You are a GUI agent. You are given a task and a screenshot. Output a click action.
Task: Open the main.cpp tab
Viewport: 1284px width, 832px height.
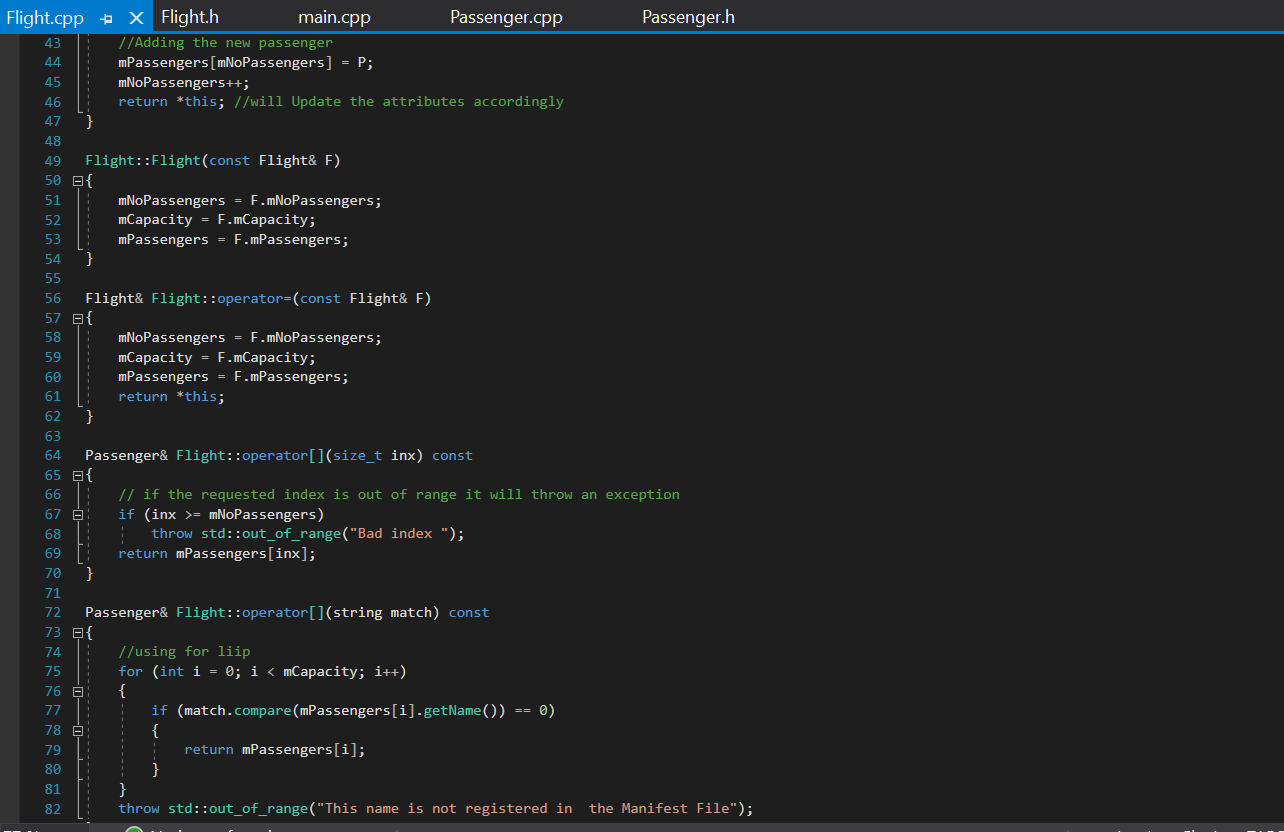click(334, 17)
